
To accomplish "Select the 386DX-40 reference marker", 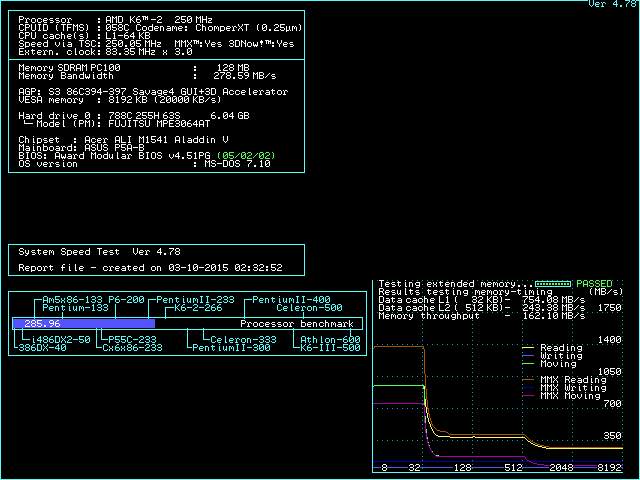I will pos(42,348).
